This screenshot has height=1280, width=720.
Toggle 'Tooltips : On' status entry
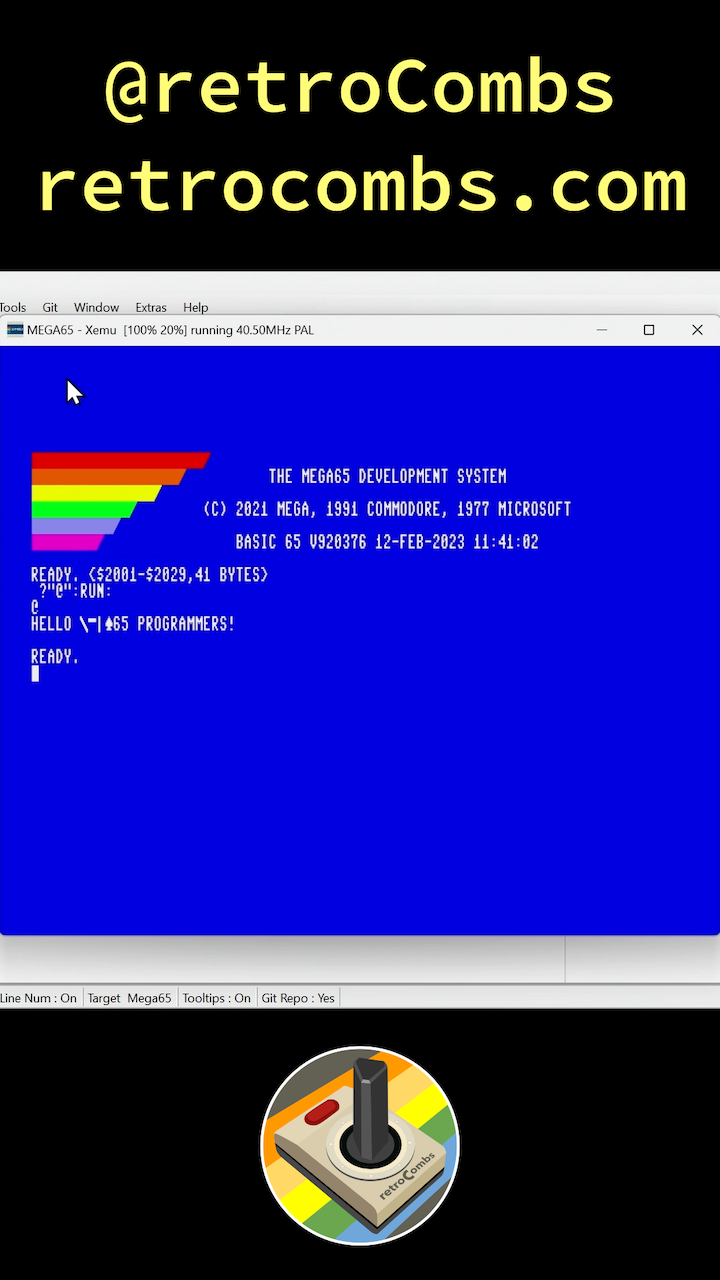tap(217, 998)
